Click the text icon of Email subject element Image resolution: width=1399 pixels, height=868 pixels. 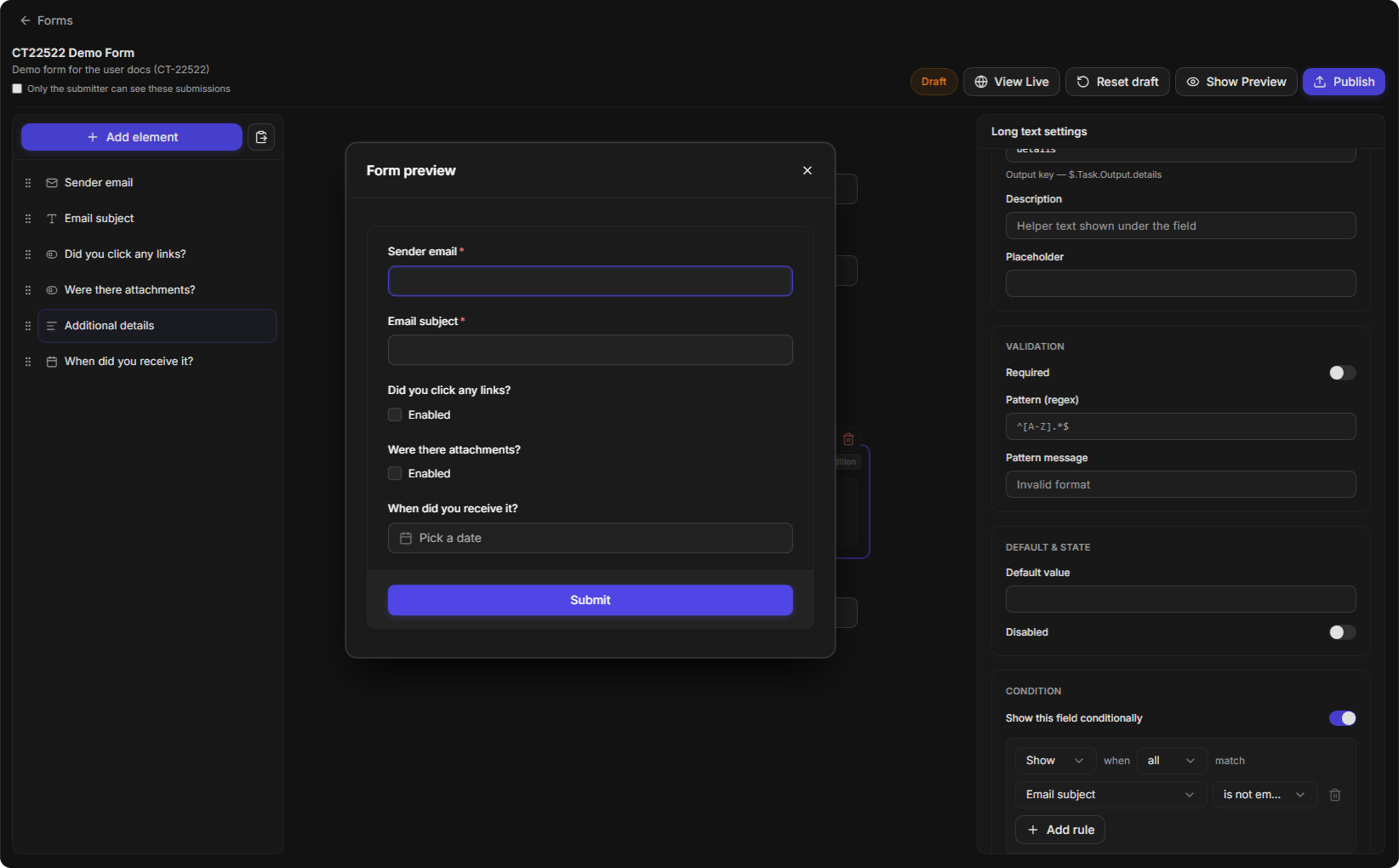coord(52,219)
